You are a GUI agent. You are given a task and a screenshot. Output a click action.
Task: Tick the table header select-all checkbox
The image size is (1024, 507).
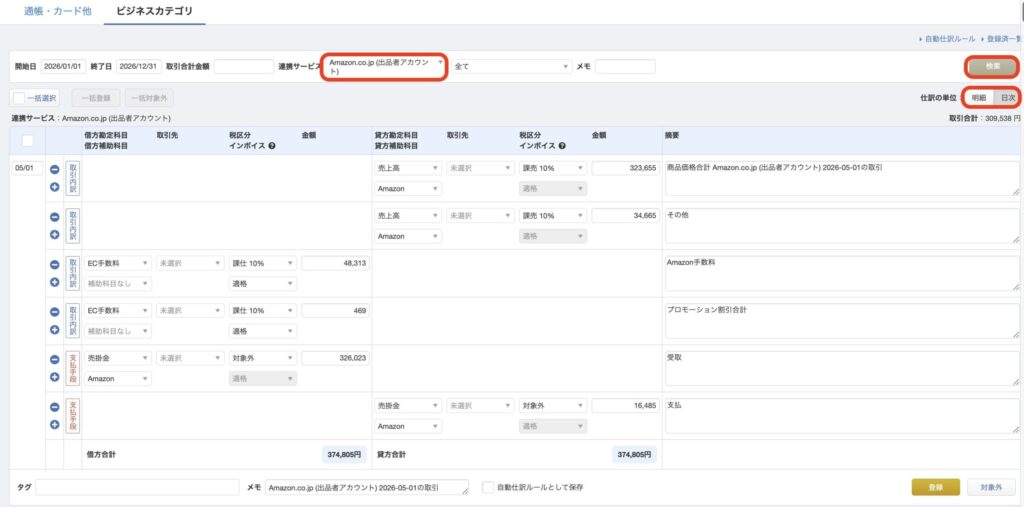click(28, 140)
